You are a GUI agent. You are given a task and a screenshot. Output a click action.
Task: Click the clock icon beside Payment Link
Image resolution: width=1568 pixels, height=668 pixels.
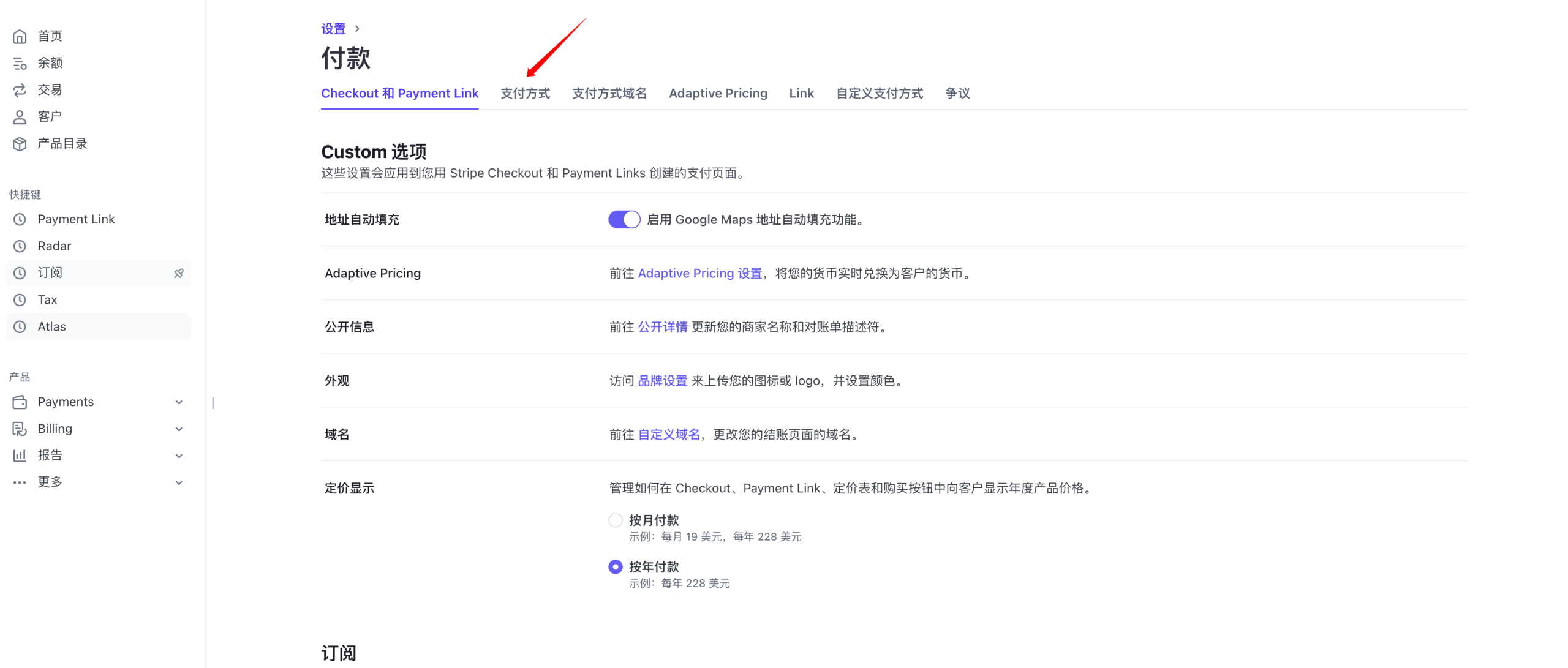(20, 219)
